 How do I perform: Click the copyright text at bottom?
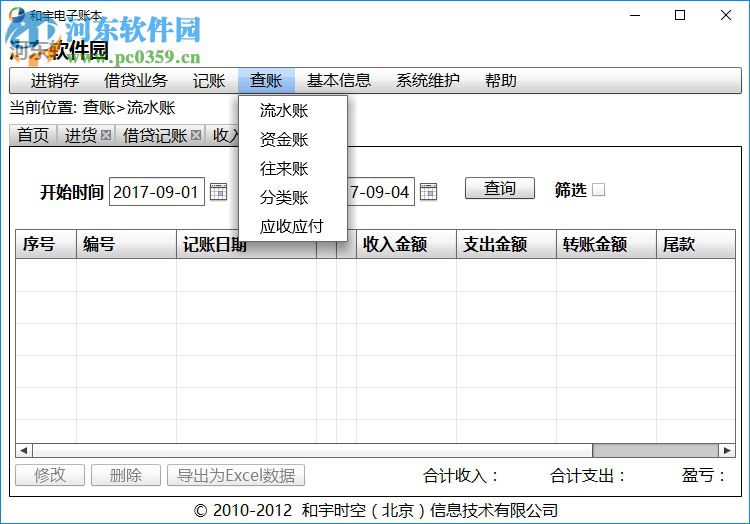(375, 511)
